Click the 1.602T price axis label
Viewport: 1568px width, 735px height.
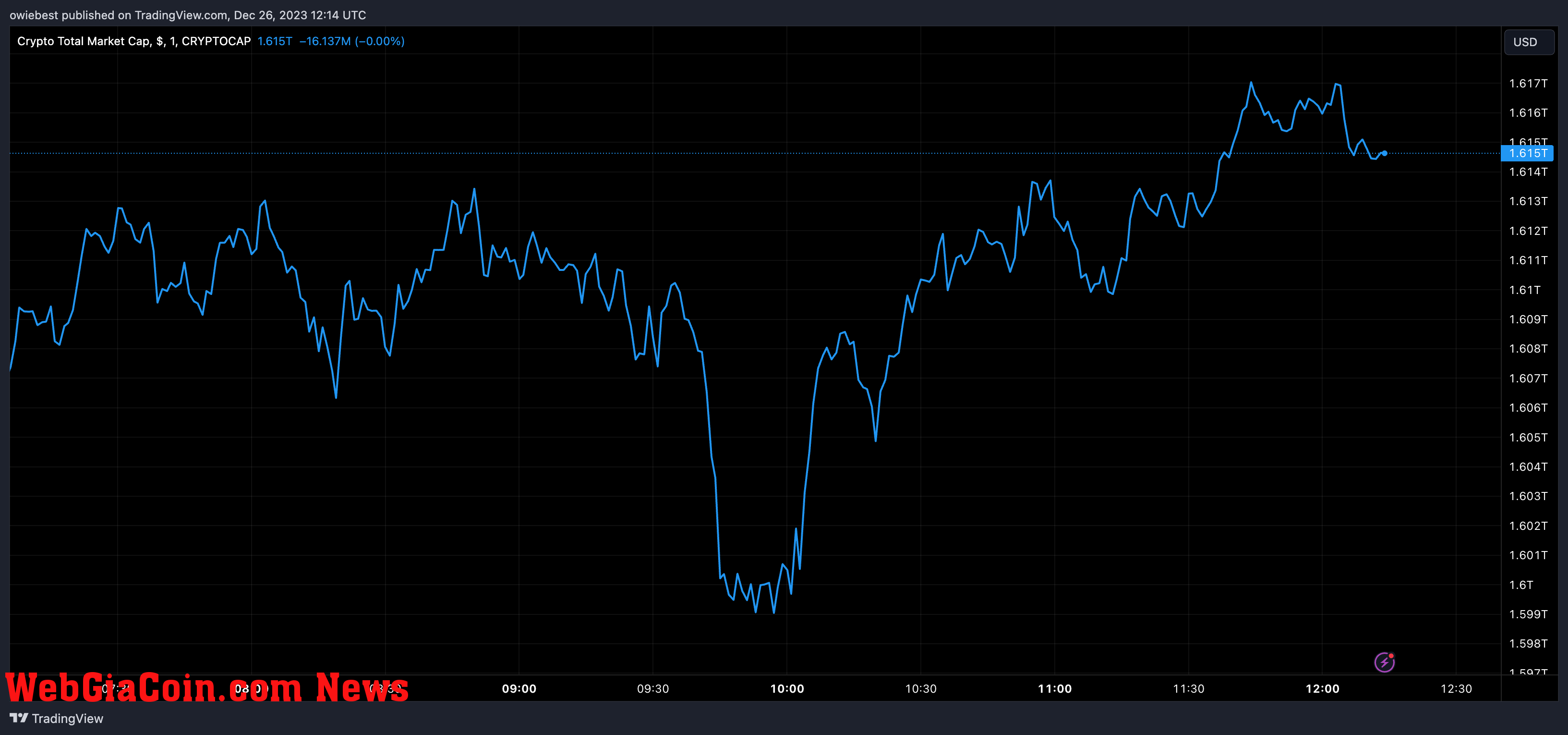click(x=1528, y=526)
